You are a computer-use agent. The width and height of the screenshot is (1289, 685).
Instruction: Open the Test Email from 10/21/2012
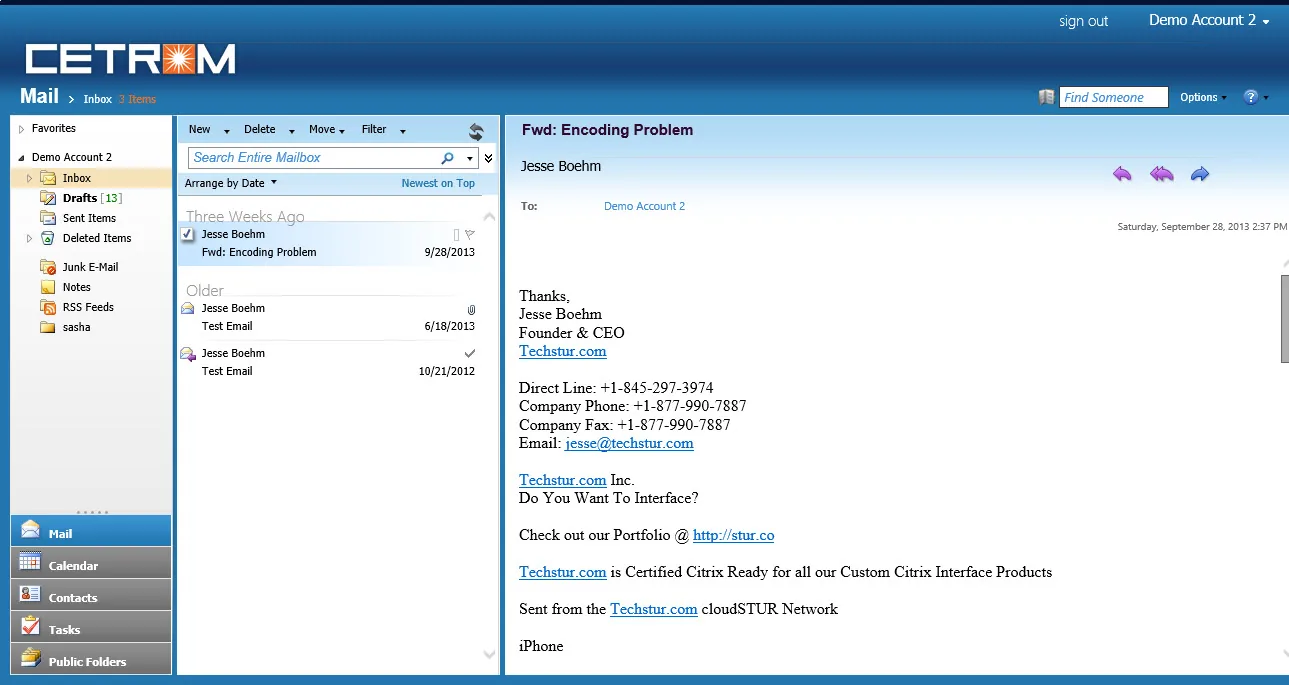(338, 362)
